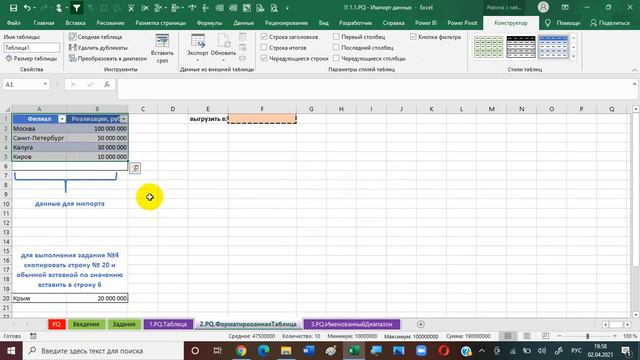Open 3.PQ.ИменованныйДиапазон sheet tab
640x360 pixels.
[x=351, y=324]
